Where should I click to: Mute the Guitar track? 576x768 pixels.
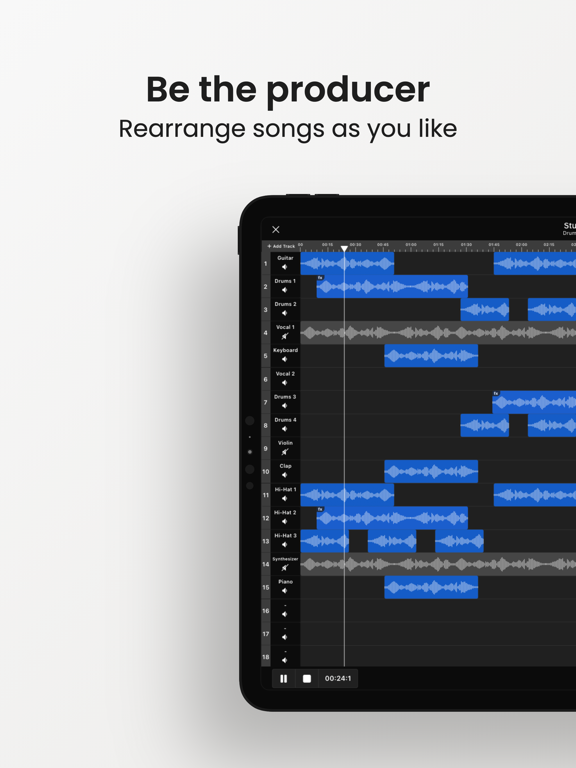pos(285,267)
